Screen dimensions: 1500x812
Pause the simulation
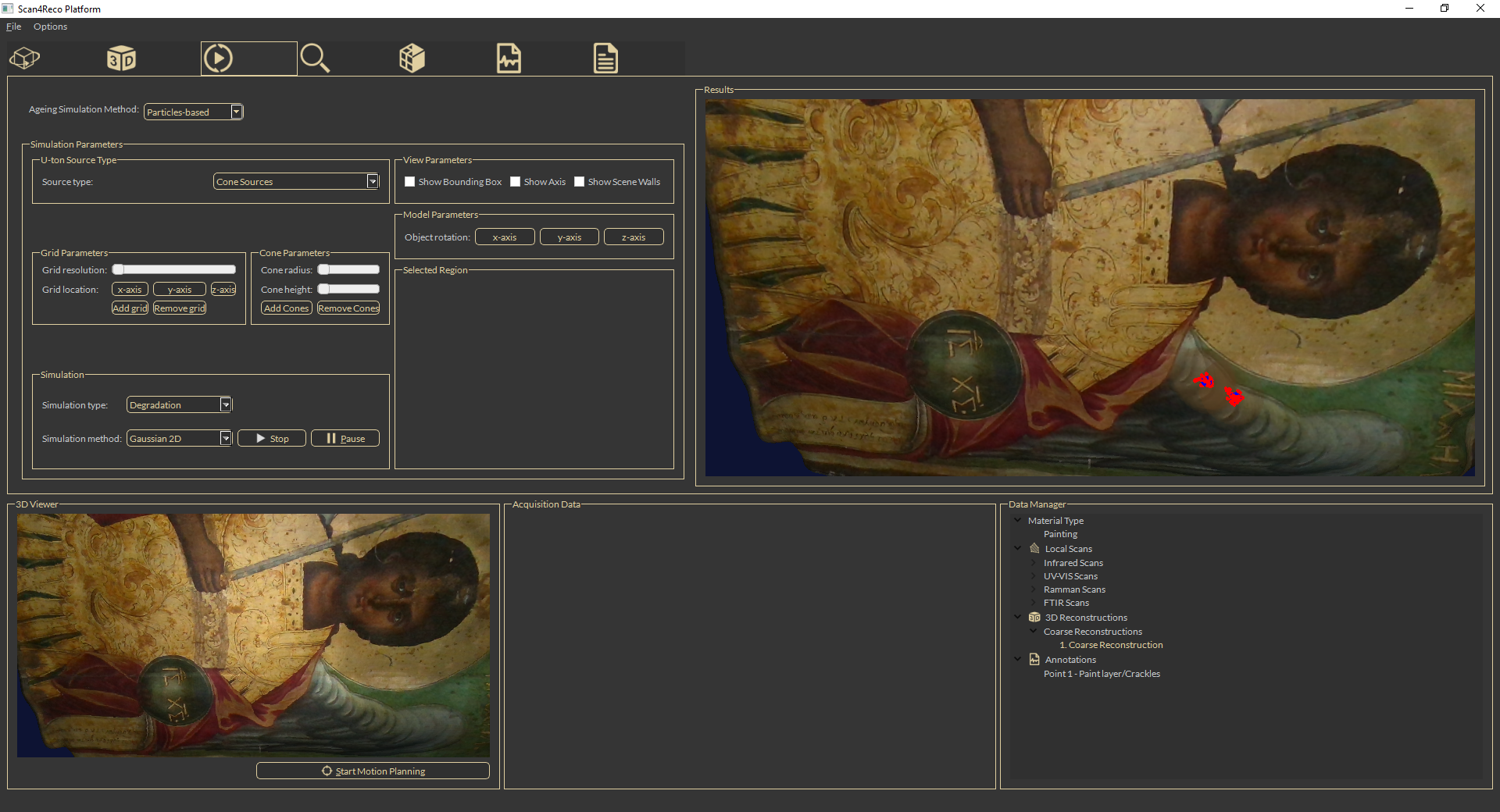coord(345,438)
